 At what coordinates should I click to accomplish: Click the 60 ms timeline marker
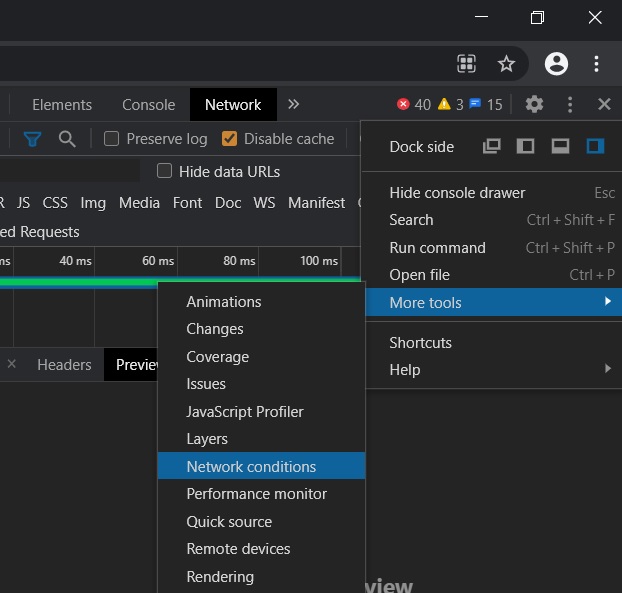click(x=157, y=260)
